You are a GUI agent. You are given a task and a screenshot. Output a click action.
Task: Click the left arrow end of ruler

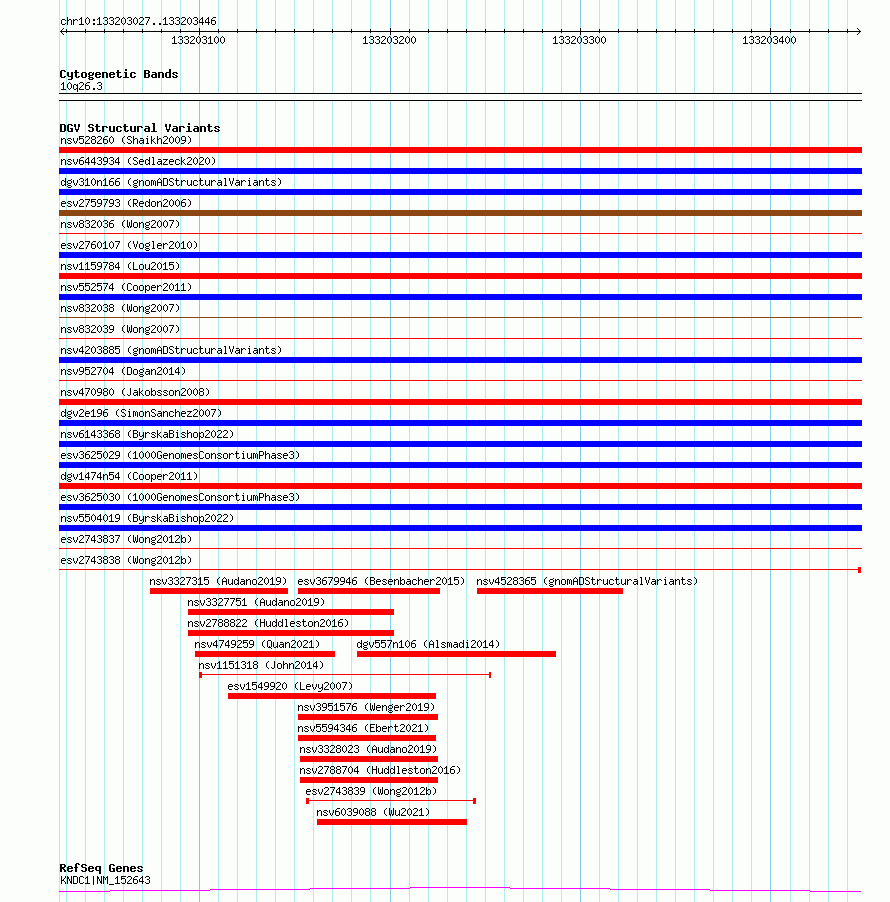63,31
